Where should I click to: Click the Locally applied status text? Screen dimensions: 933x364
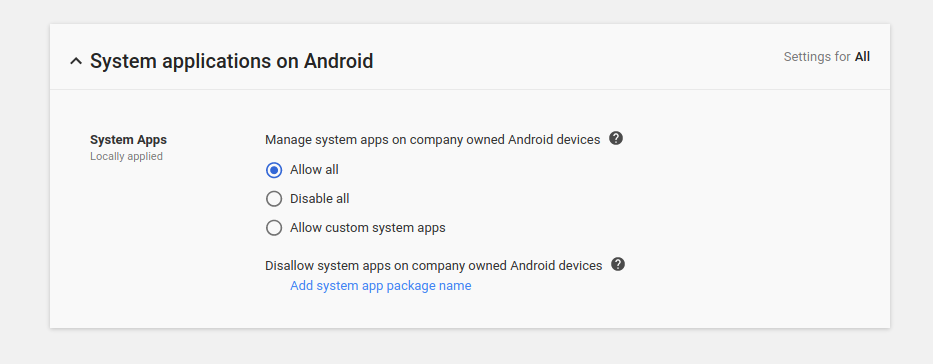click(x=126, y=156)
